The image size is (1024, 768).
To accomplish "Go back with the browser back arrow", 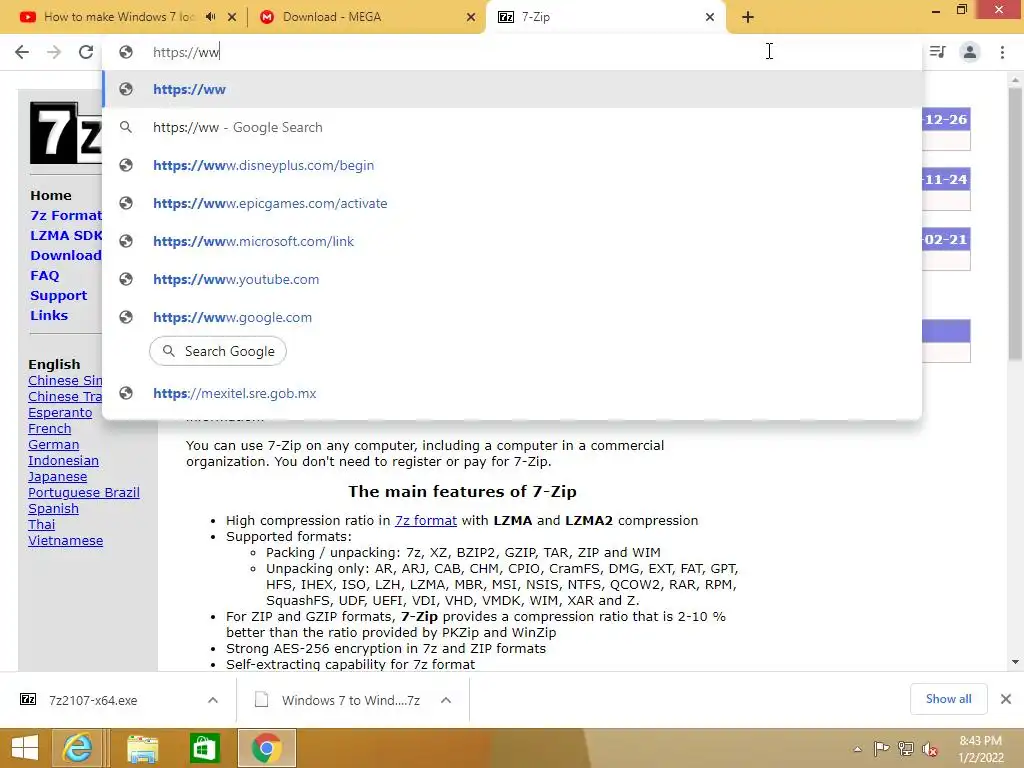I will (22, 52).
